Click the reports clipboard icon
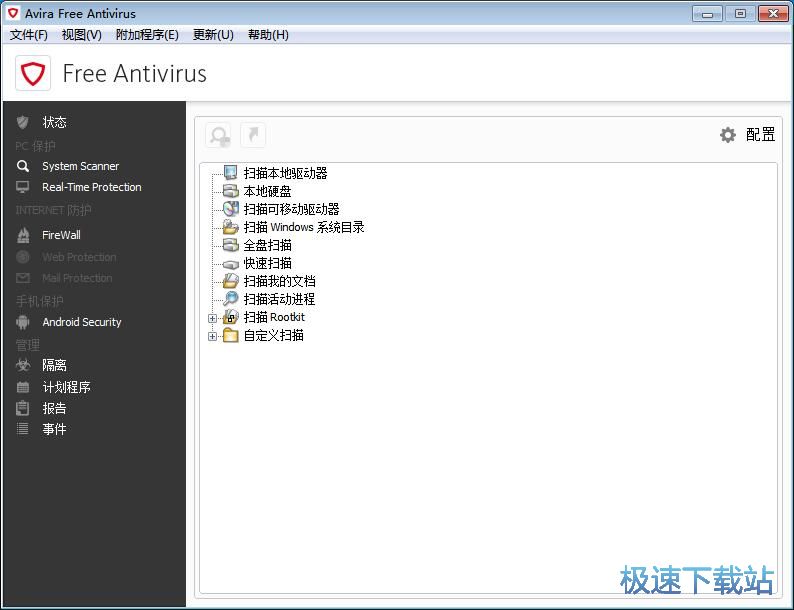This screenshot has height=610, width=794. 23,408
